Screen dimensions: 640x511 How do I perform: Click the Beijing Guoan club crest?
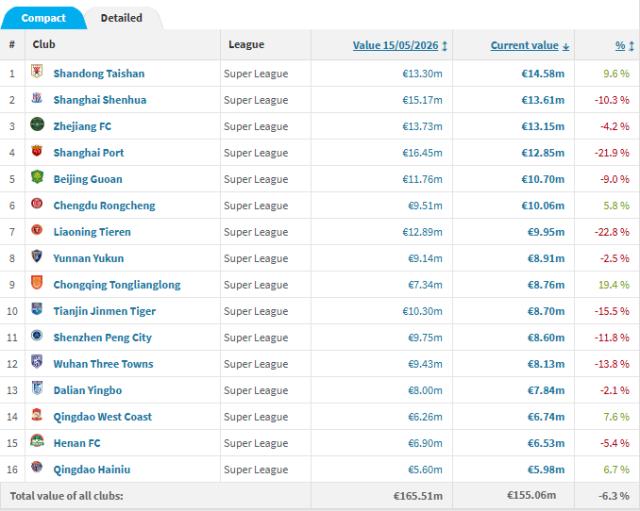point(37,177)
